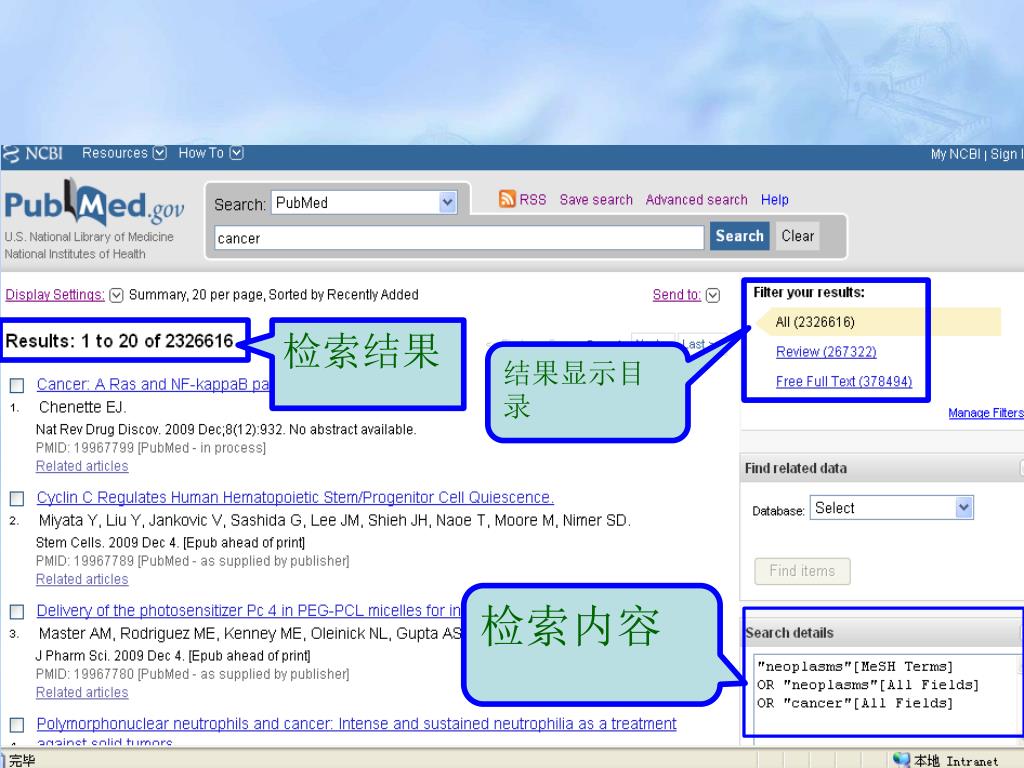Viewport: 1024px width, 768px height.
Task: Open Related articles for PMID 19967789
Action: (82, 579)
